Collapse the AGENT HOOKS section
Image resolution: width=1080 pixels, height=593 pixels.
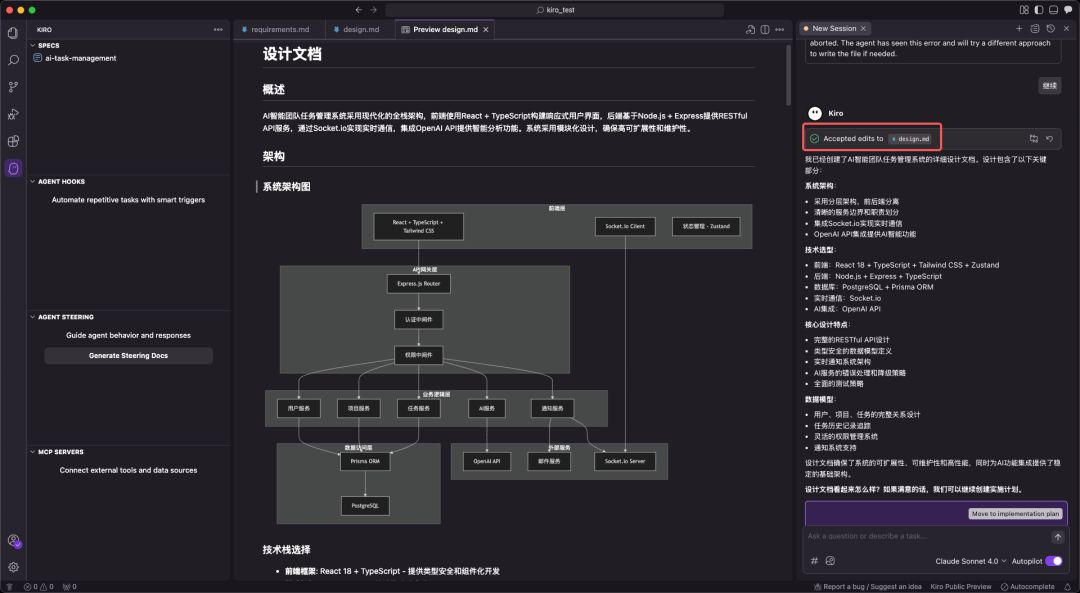(x=60, y=181)
